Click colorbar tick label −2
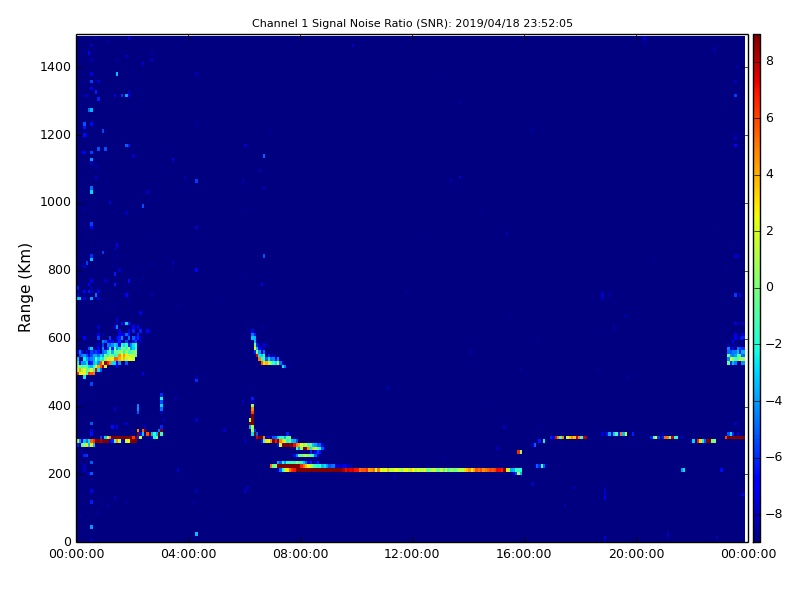800x600 pixels. (x=774, y=344)
